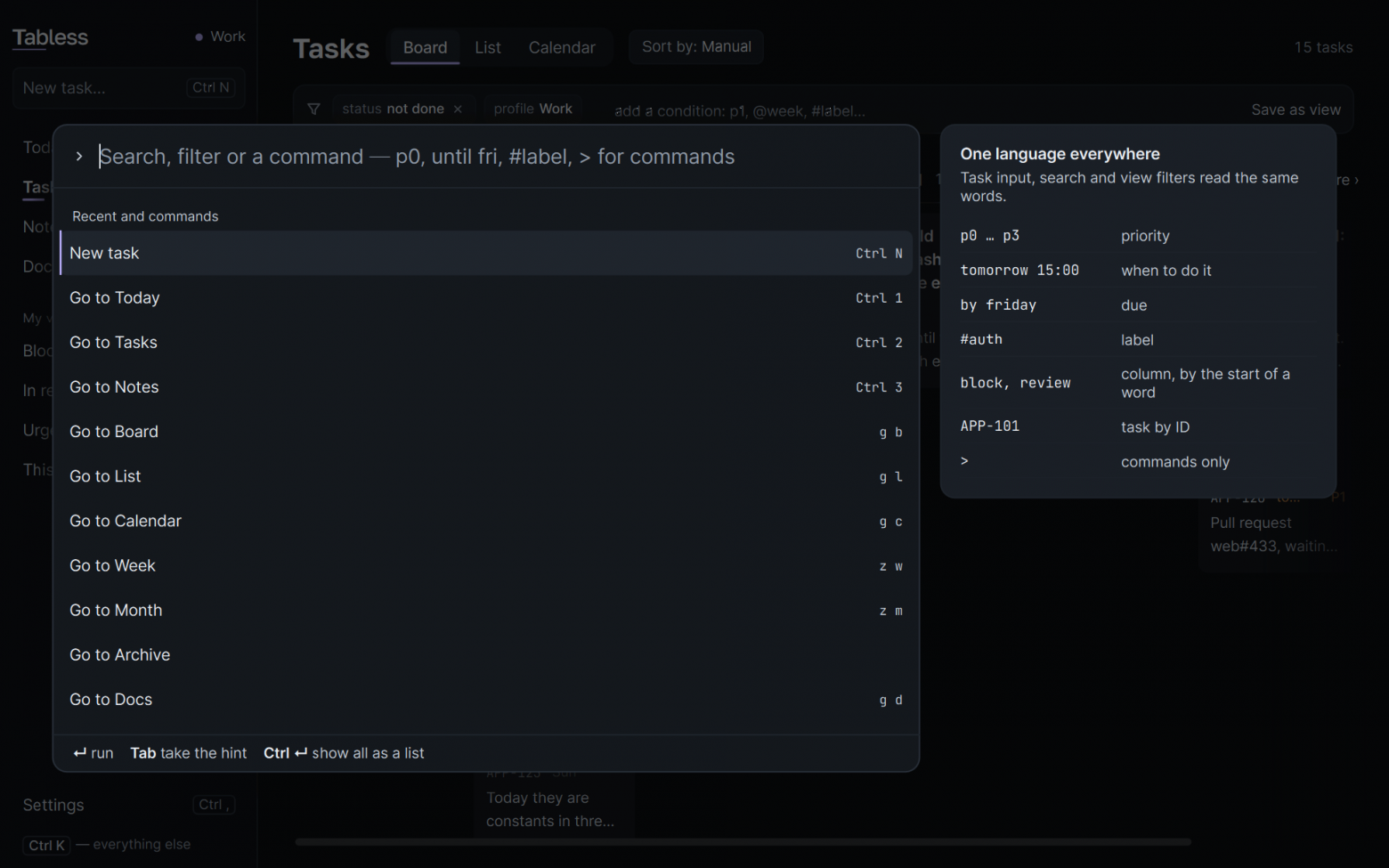Click the 'Recent and commands' section label

coord(145,216)
